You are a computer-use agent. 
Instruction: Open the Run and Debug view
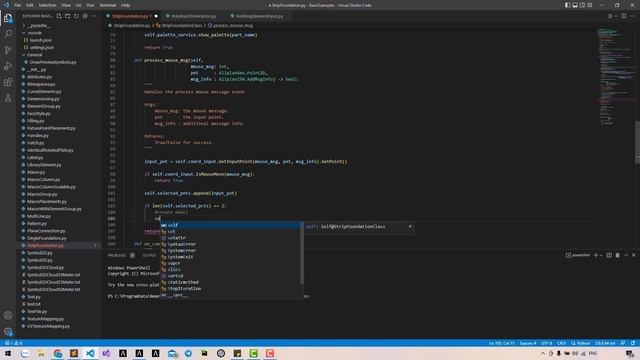pyautogui.click(x=8, y=66)
